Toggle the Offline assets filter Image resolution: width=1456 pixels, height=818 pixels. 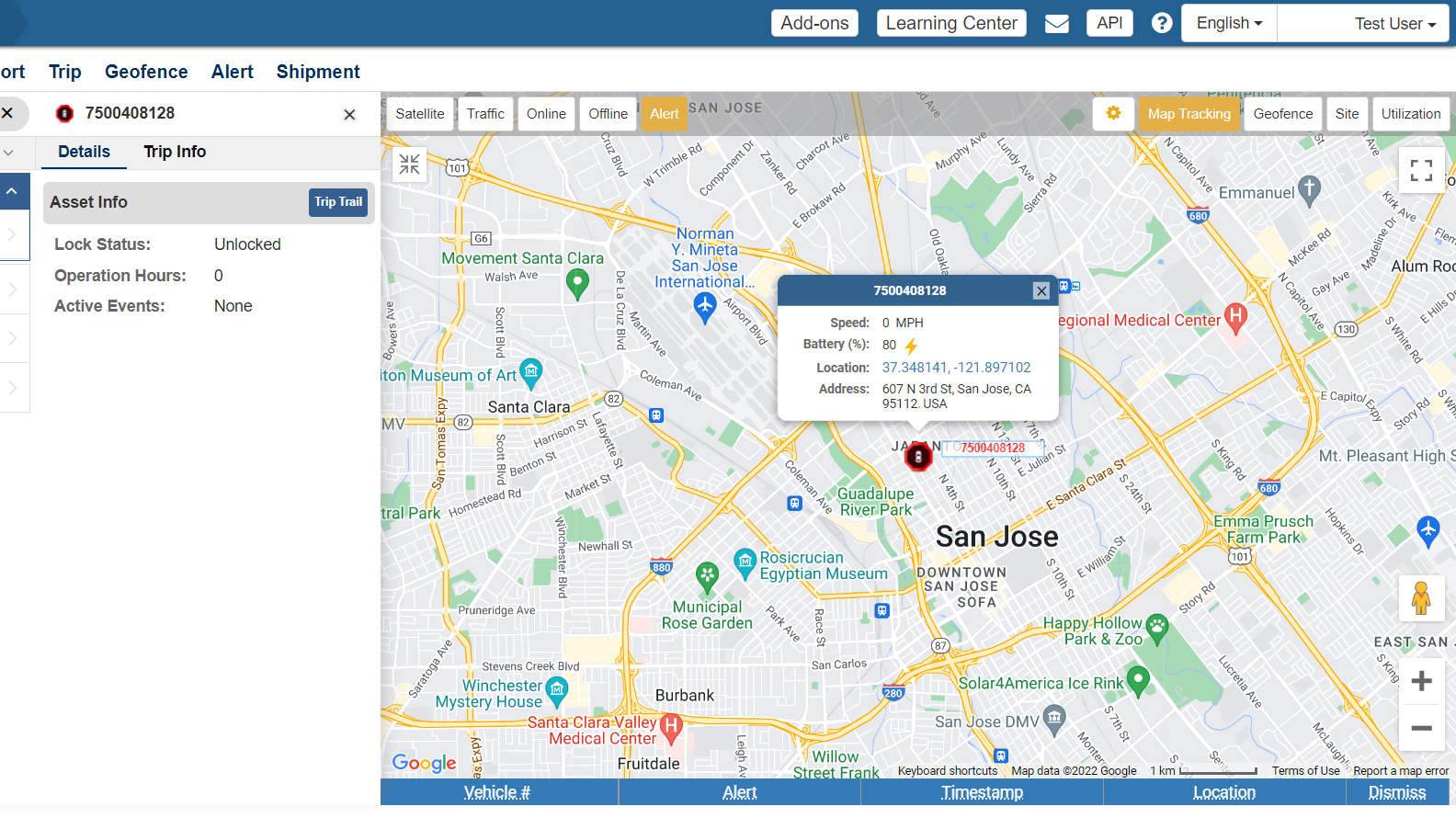pos(608,114)
